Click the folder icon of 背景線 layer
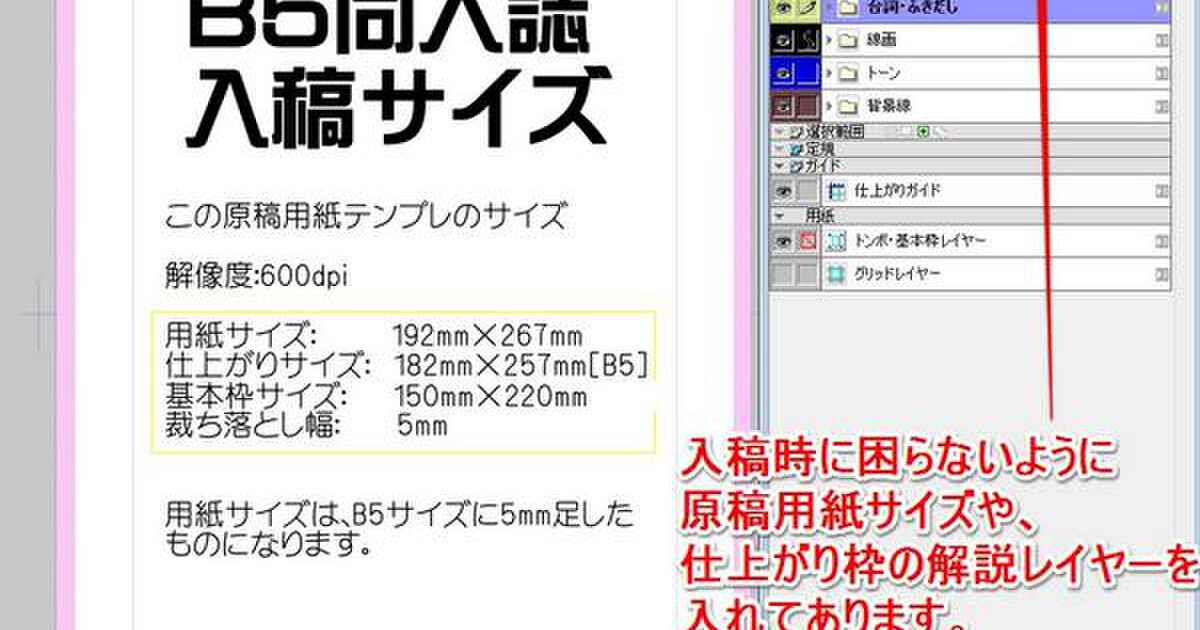 [x=848, y=106]
